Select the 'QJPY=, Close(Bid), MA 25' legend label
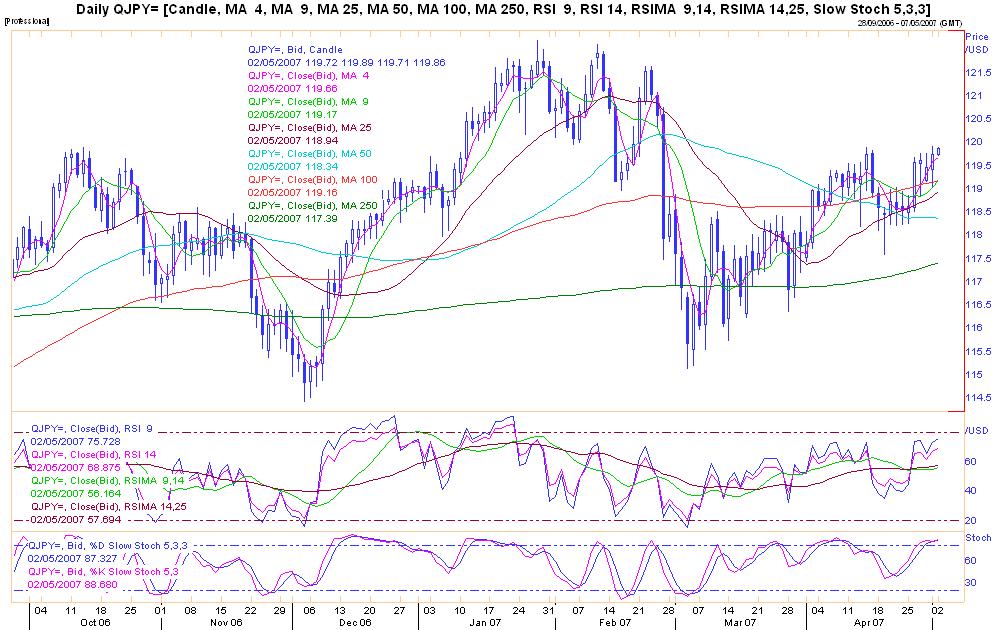Viewport: 1008px width, 630px height. [x=310, y=127]
